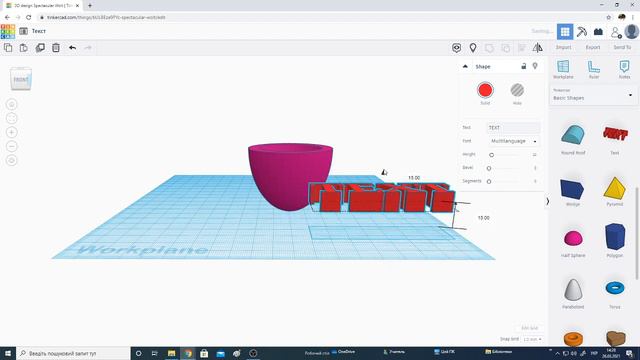Click the Group shapes icon
This screenshot has width=640, height=360.
(x=489, y=48)
